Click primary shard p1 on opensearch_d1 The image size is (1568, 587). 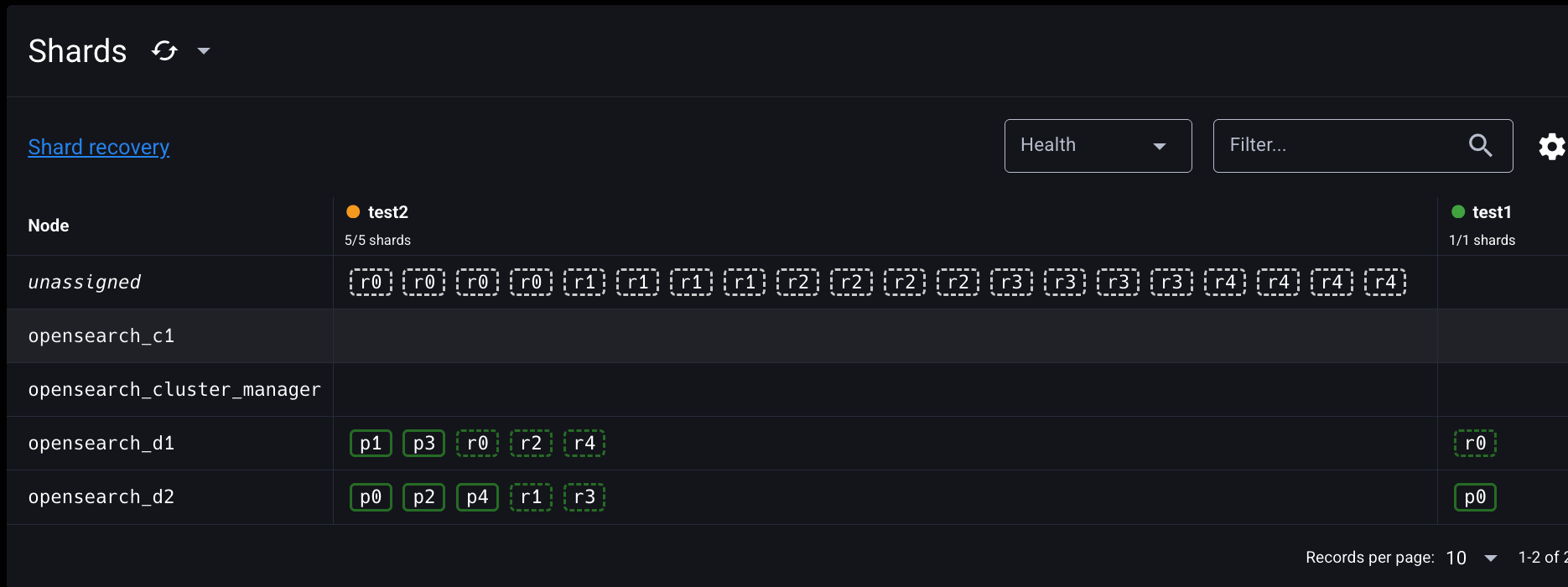[x=371, y=444]
